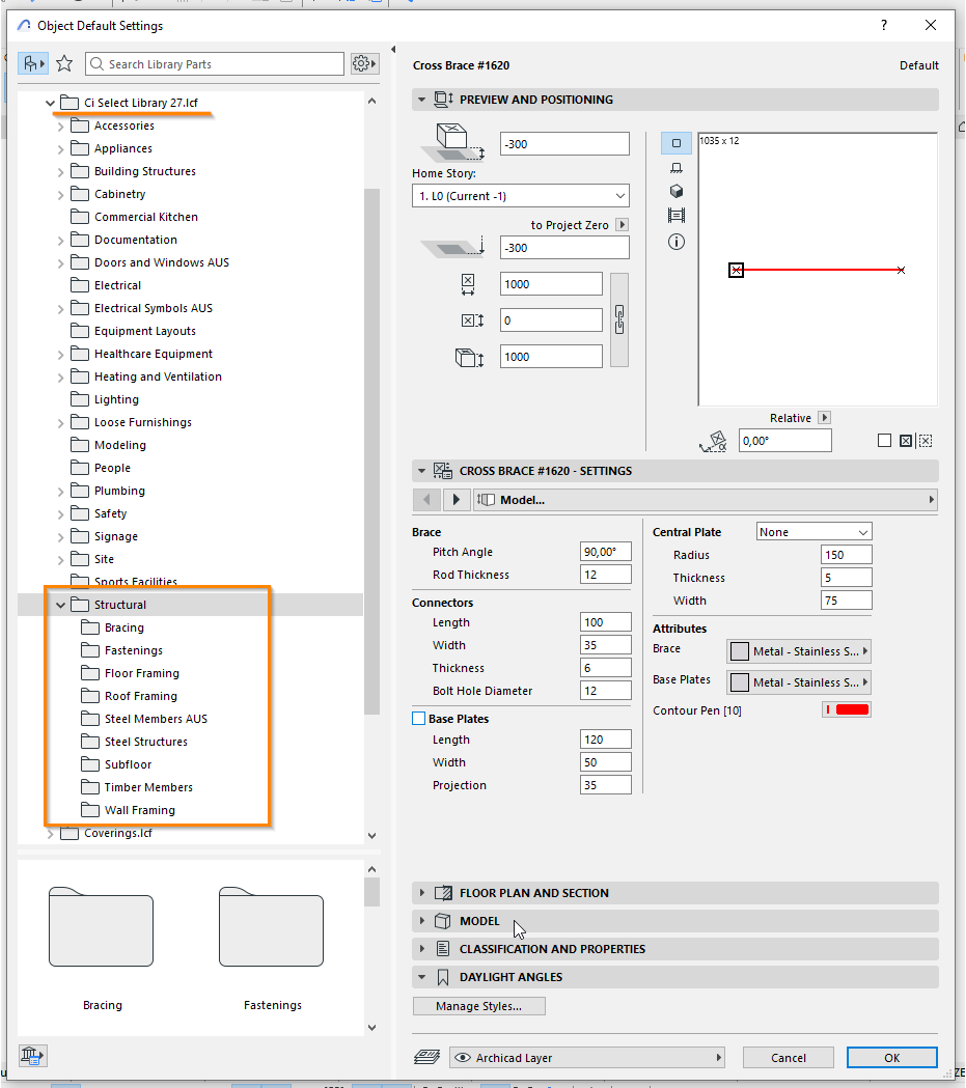Click the Manage Styles button
The image size is (966, 1088).
coord(479,1006)
